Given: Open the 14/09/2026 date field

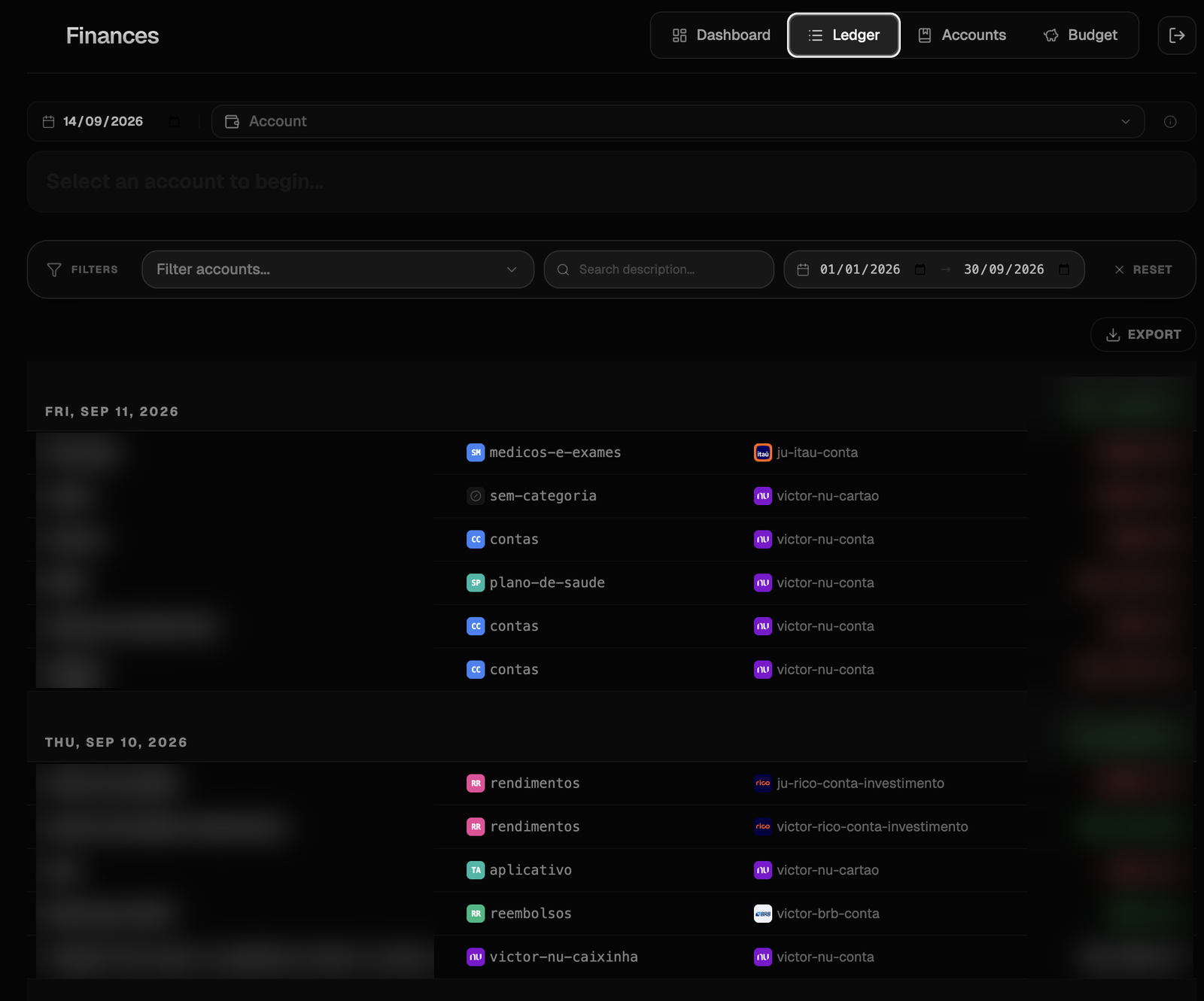Looking at the screenshot, I should coord(103,121).
